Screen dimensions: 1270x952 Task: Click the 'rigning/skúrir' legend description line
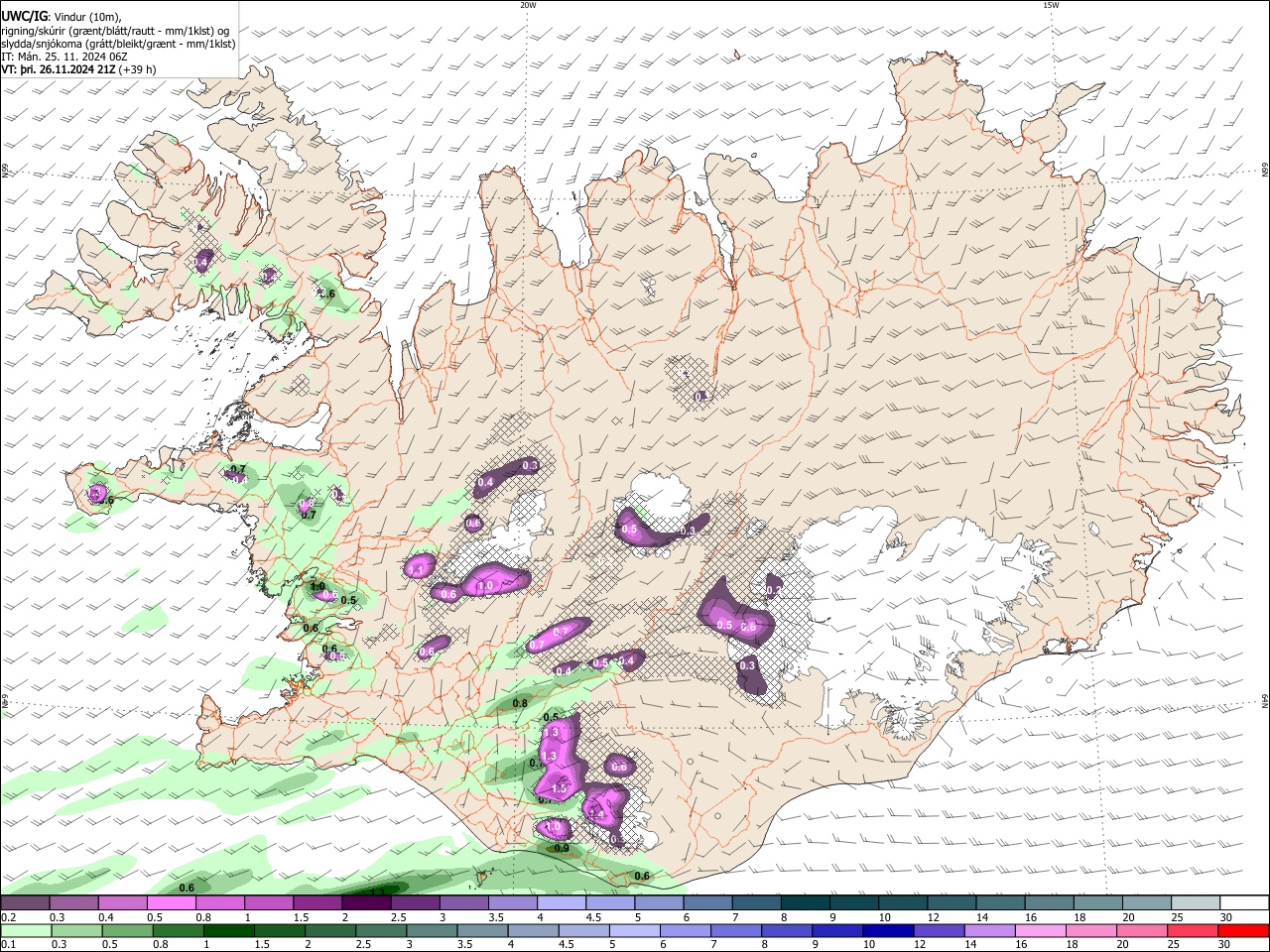pyautogui.click(x=114, y=31)
